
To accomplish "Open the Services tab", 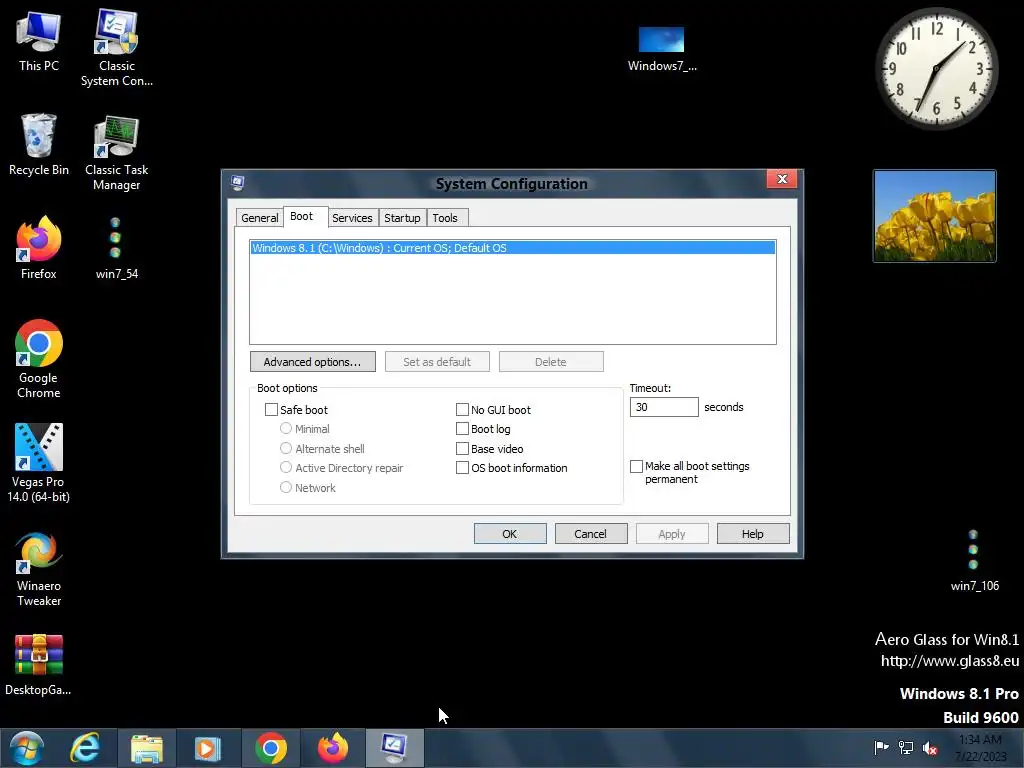I will click(352, 218).
